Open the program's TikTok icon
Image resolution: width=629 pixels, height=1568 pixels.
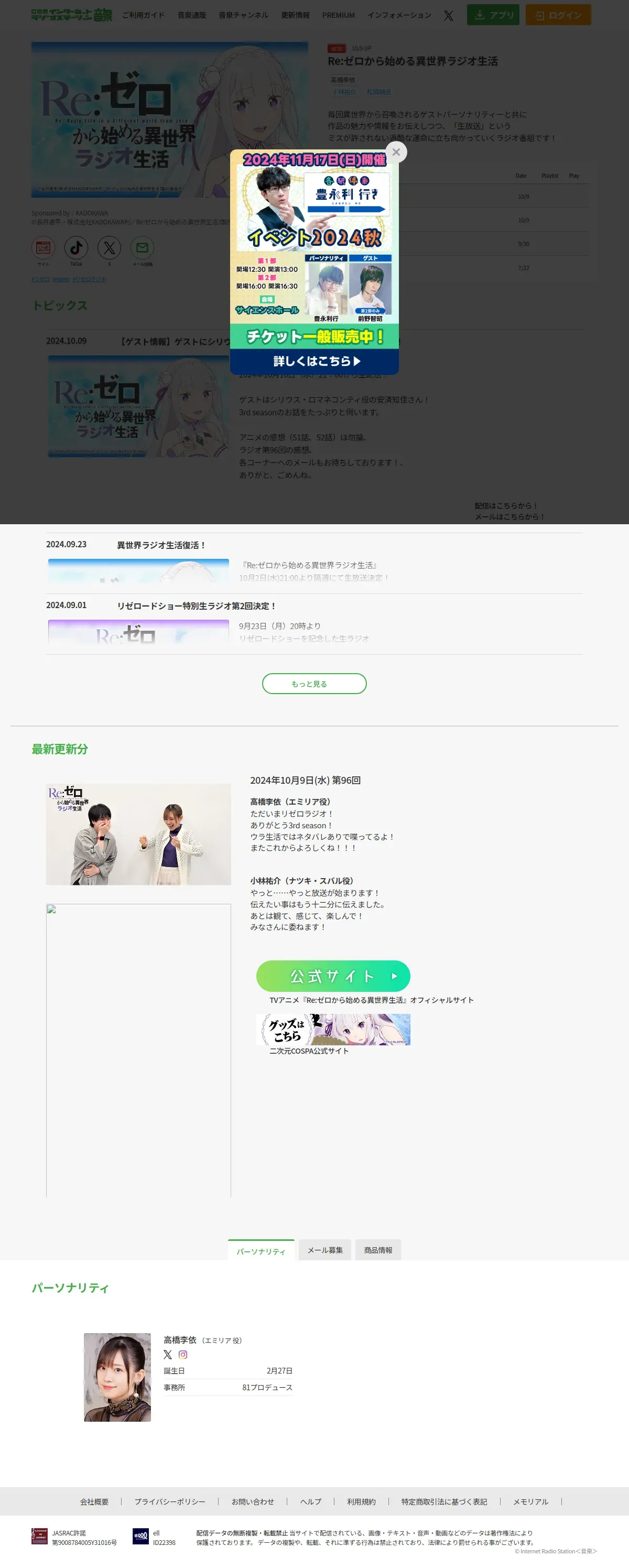tap(76, 248)
